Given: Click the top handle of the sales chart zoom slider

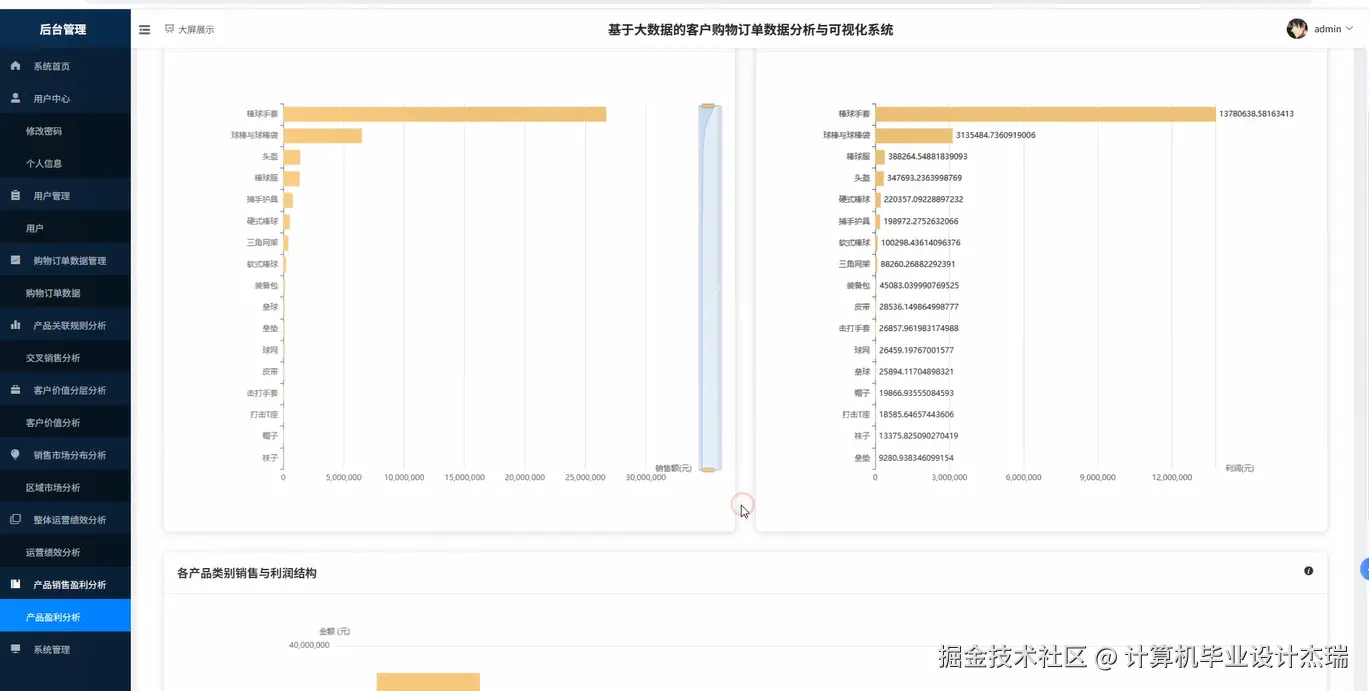Looking at the screenshot, I should [708, 105].
